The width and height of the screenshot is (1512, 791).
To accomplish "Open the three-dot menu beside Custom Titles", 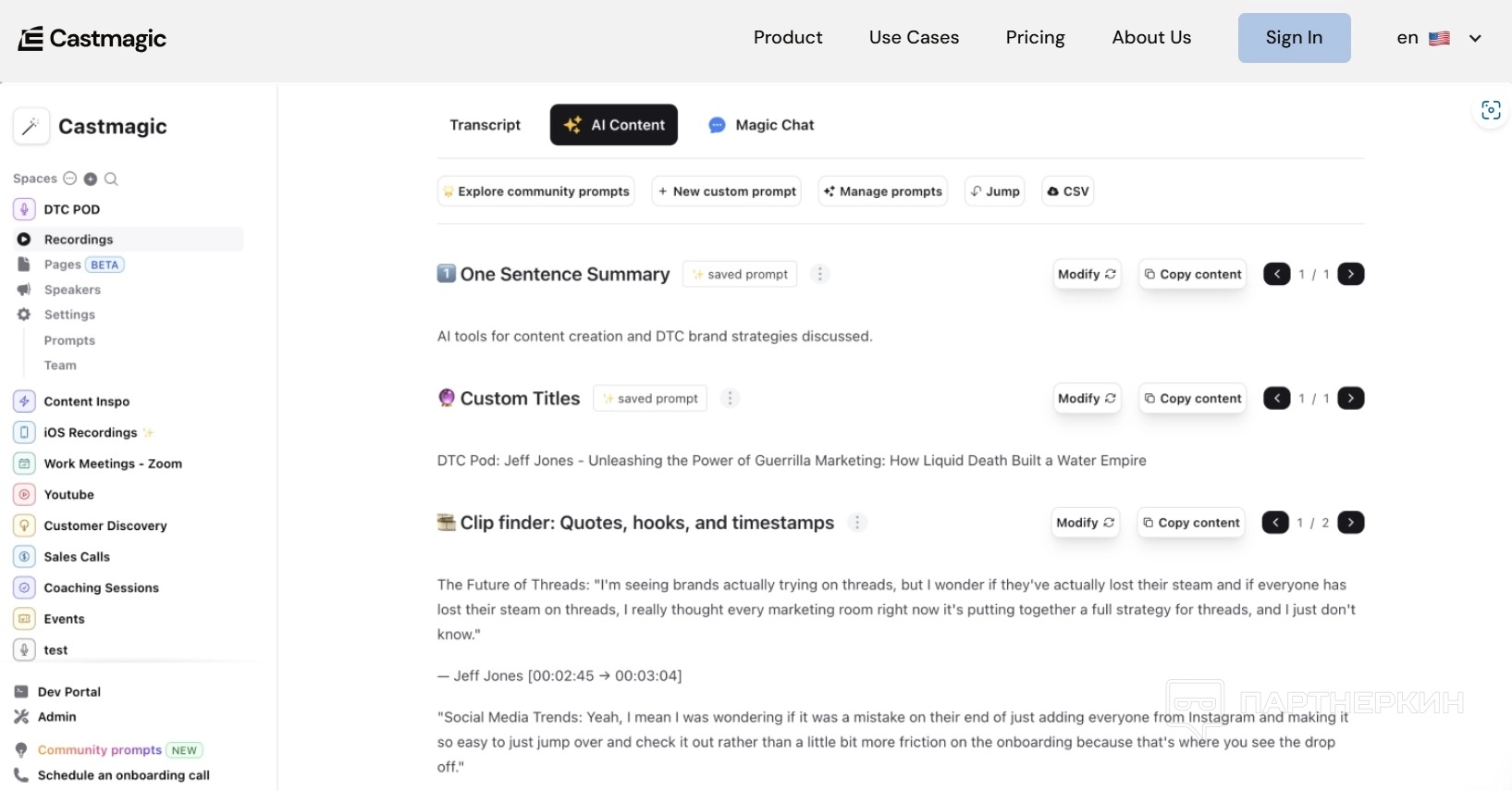I will coord(730,399).
